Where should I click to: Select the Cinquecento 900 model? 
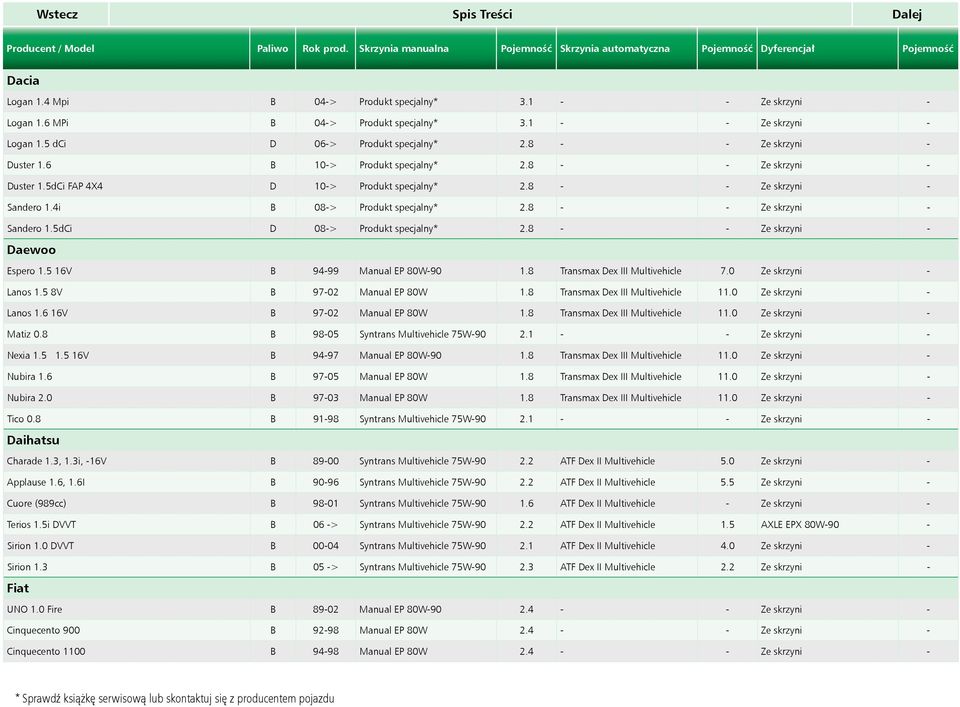tap(43, 630)
